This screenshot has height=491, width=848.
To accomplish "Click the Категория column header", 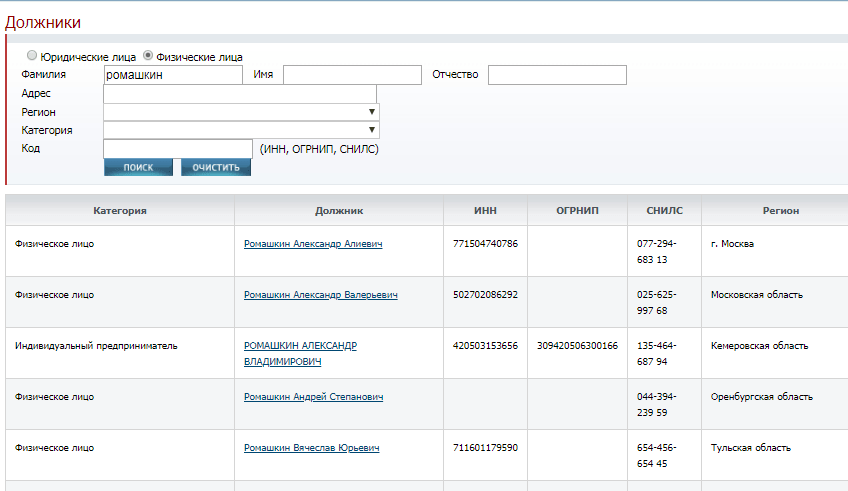I will point(120,211).
